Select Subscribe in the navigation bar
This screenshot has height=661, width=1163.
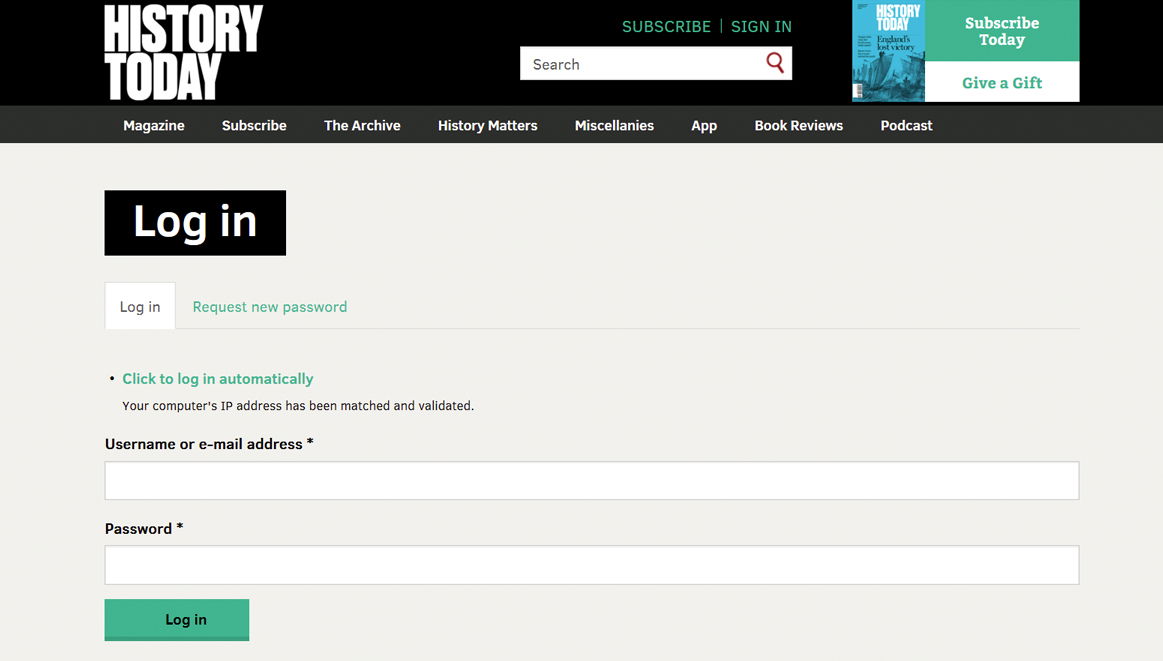pyautogui.click(x=254, y=125)
